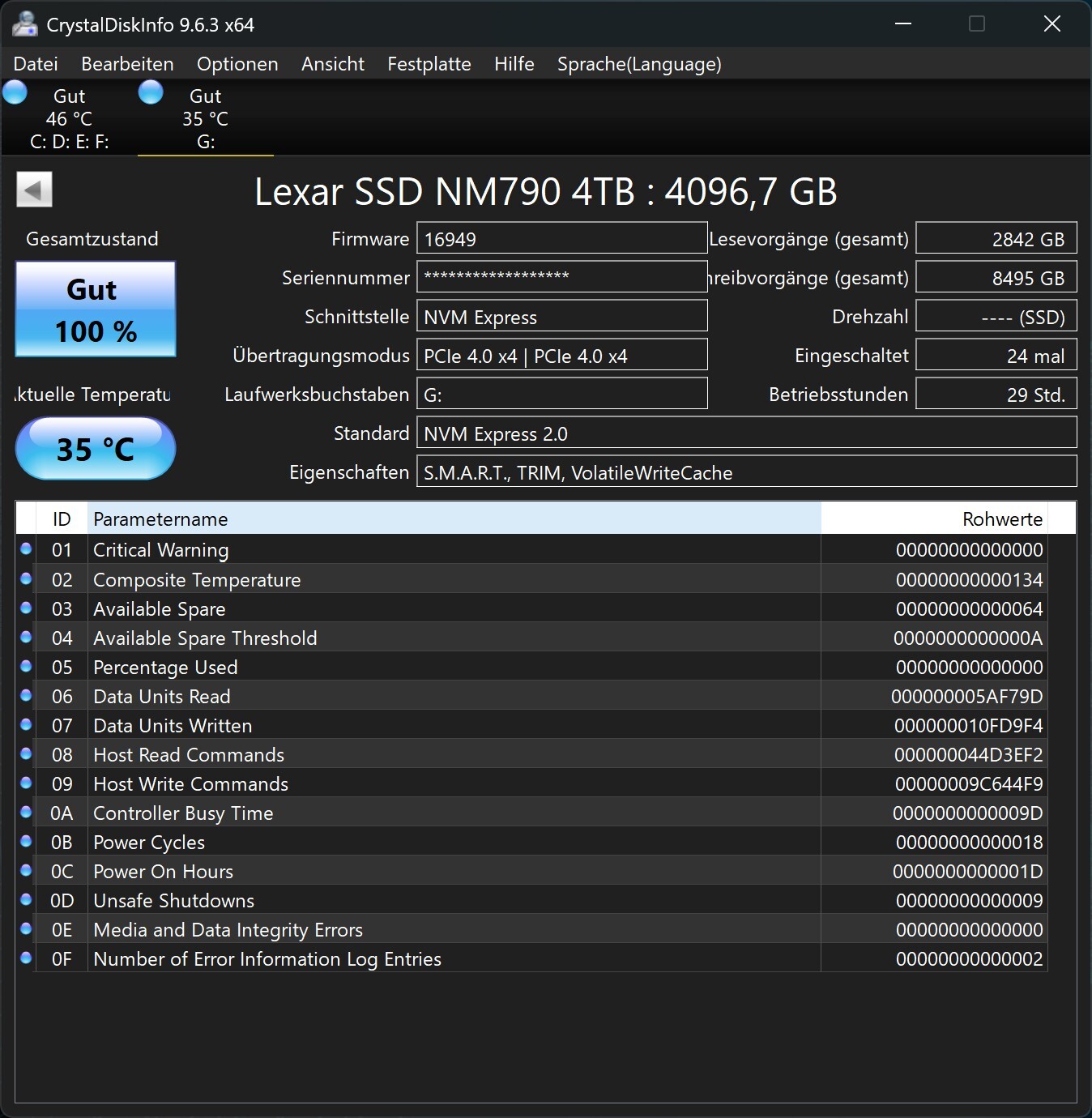Click the Rohwerte column header

(x=935, y=518)
